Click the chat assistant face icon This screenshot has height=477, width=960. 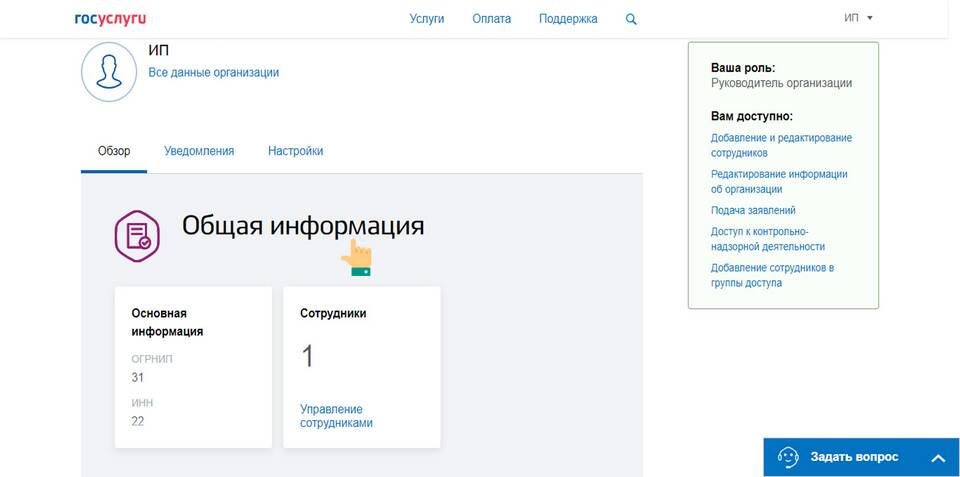click(789, 457)
